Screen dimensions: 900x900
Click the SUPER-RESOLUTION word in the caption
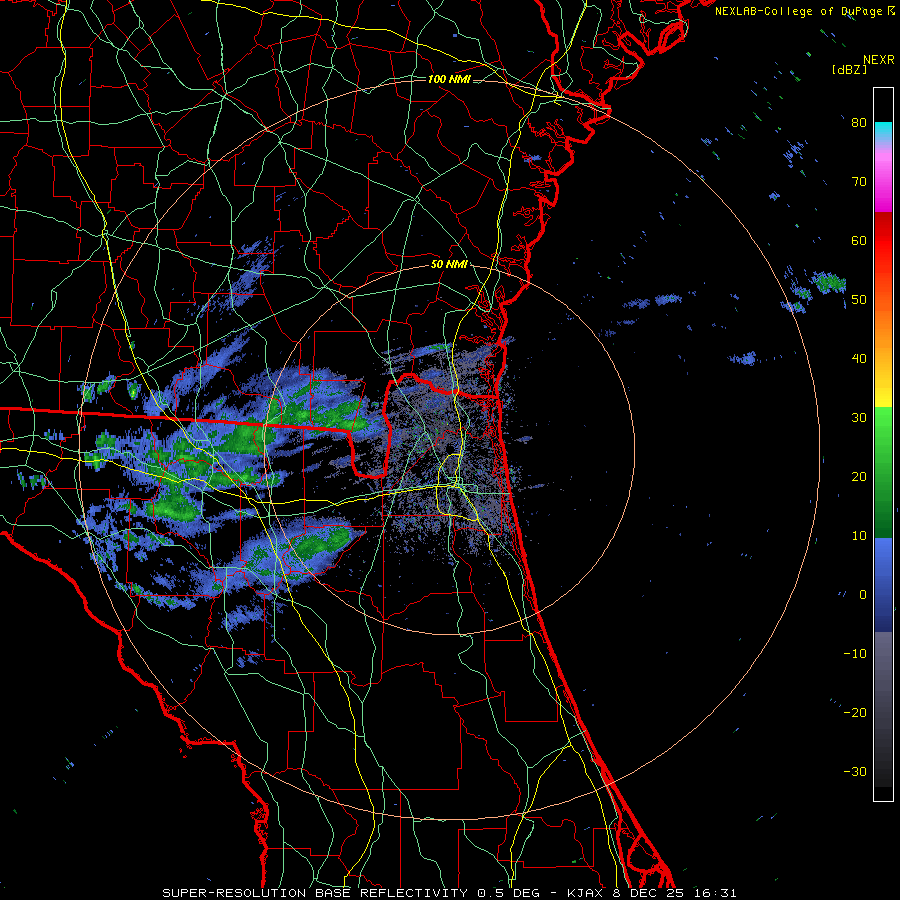[x=234, y=893]
